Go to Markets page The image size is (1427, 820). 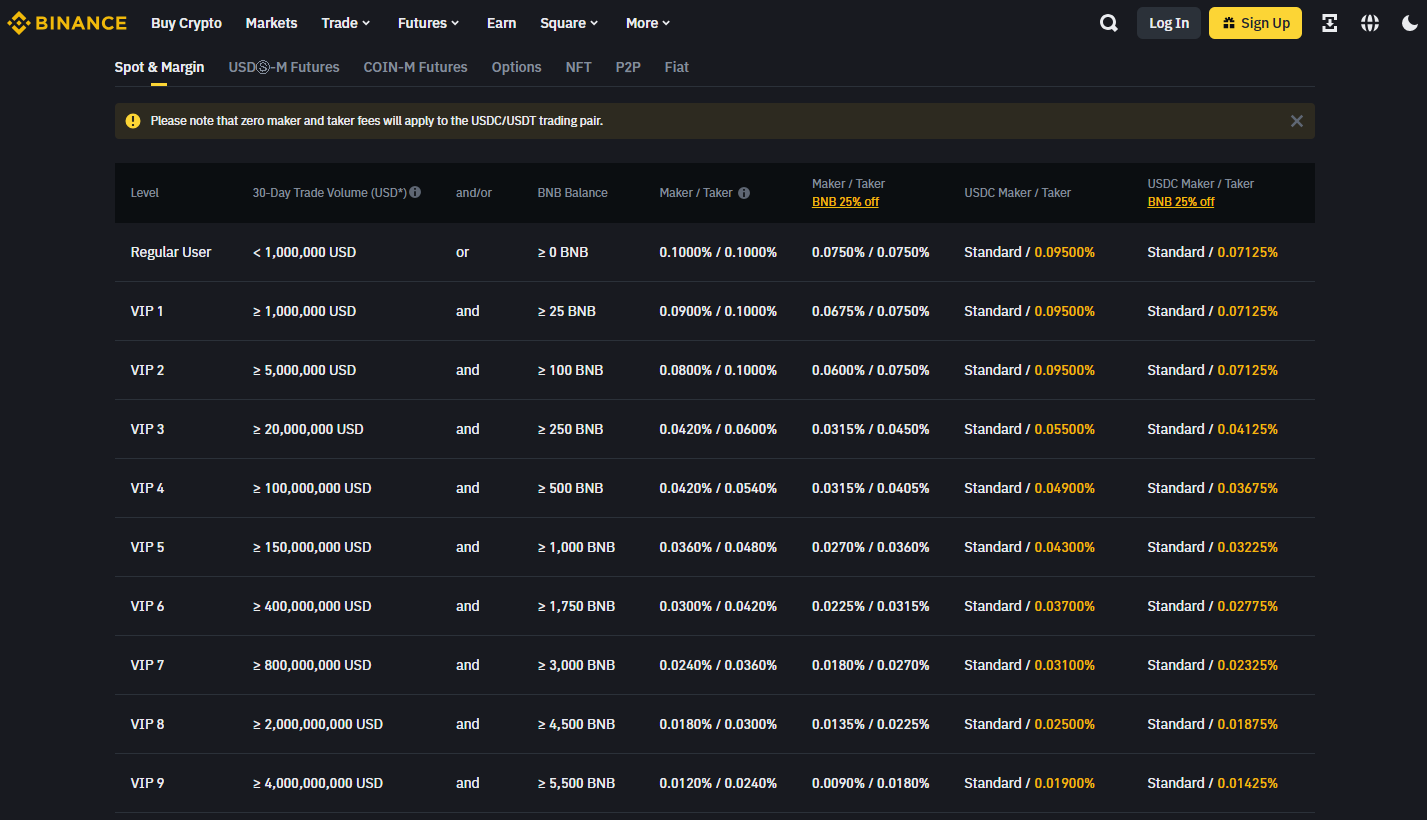[272, 23]
